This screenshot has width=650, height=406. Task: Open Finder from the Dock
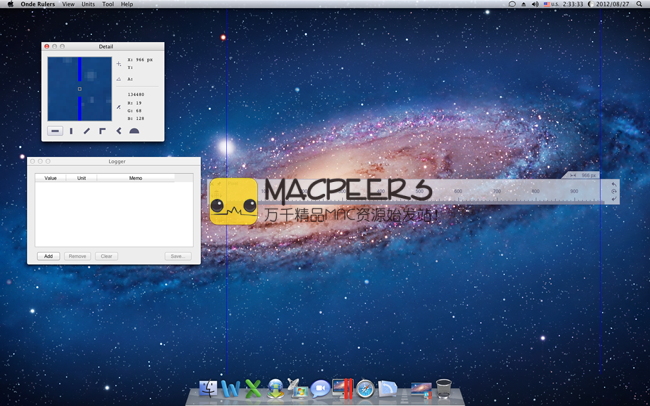(x=208, y=388)
